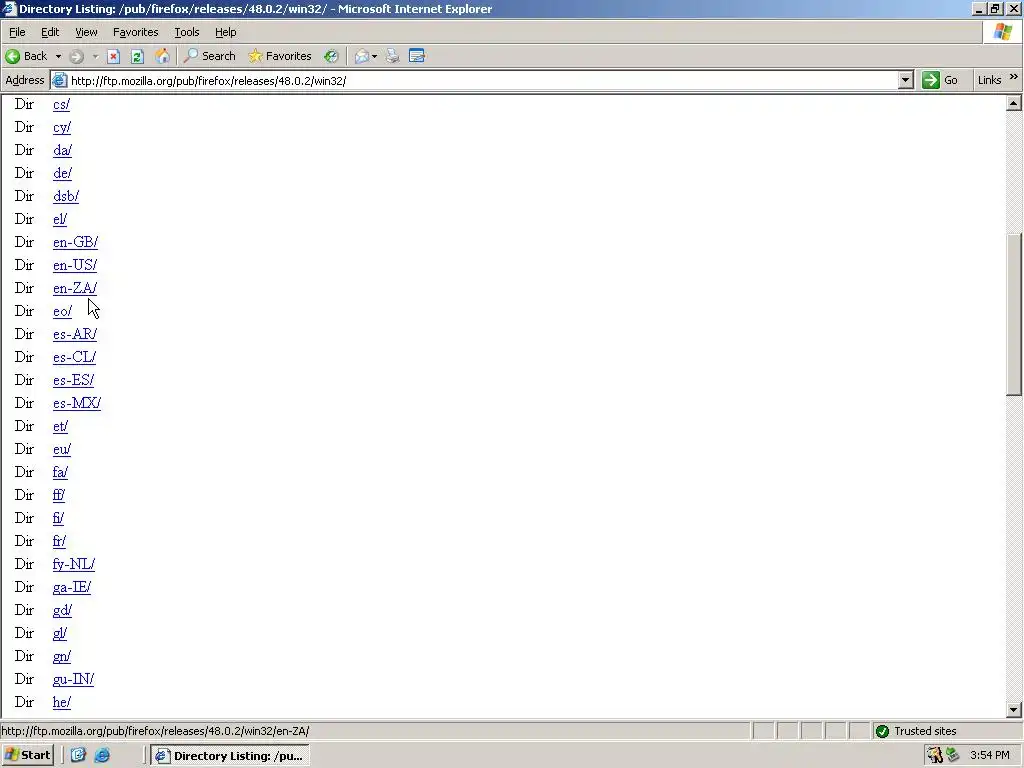
Task: Open the en-ZA/ directory link
Action: tap(75, 288)
